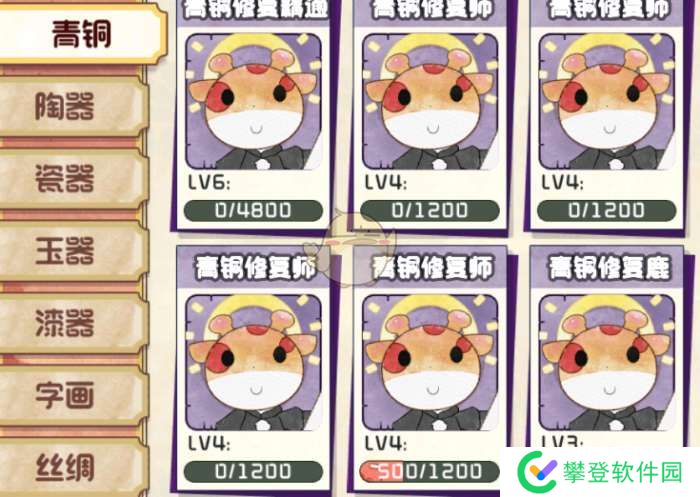
Task: Click the 0/4800 progress bar
Action: pos(253,210)
